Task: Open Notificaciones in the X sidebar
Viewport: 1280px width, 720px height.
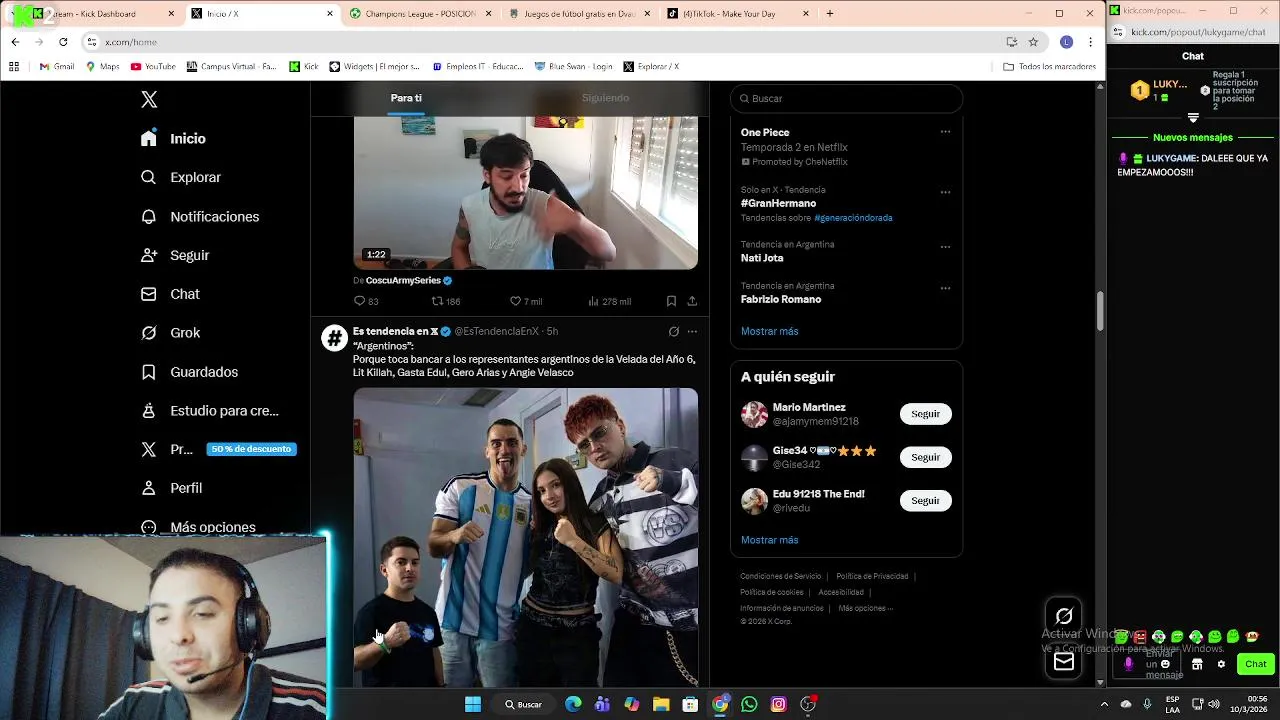Action: tap(200, 216)
